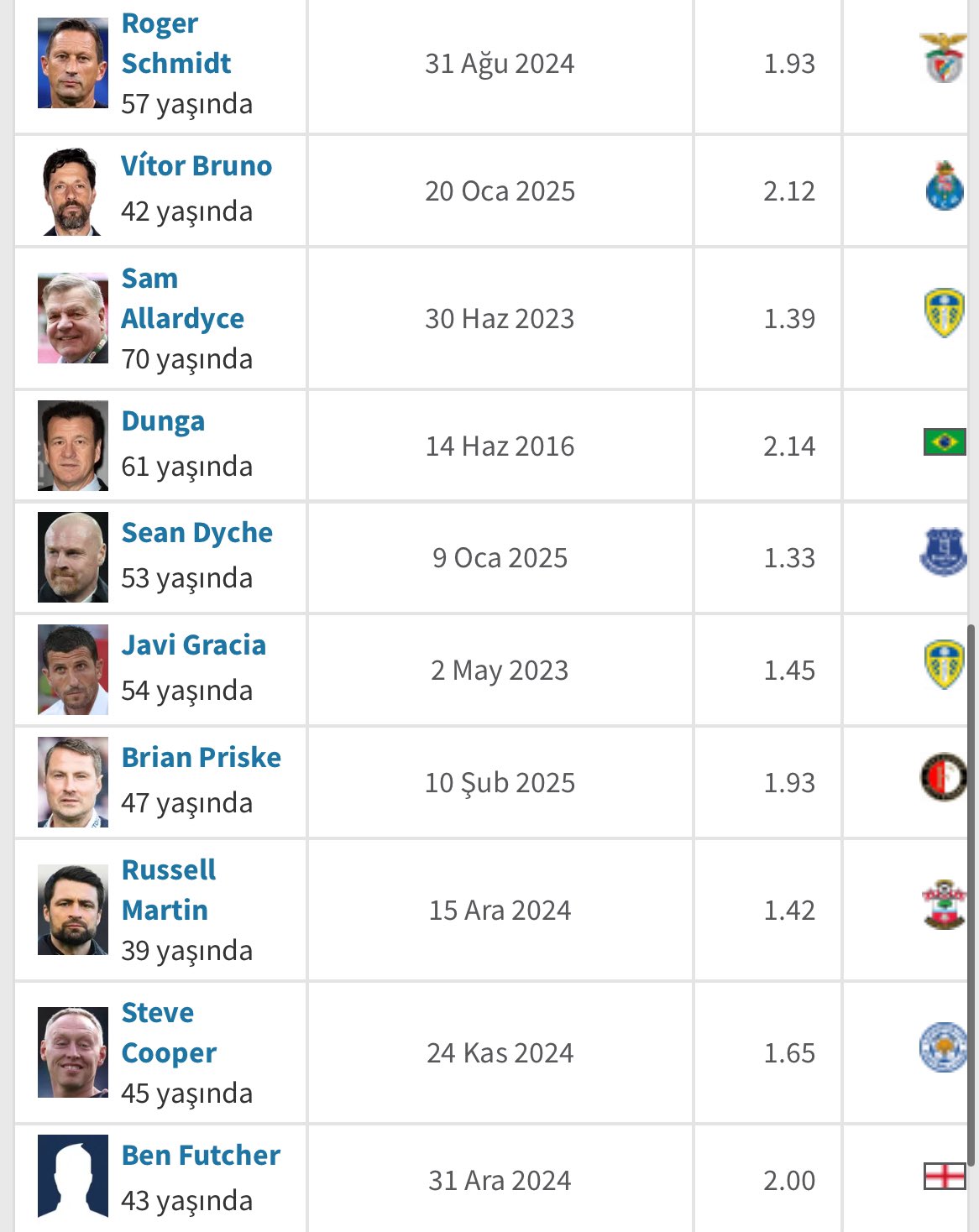Viewport: 979px width, 1232px height.
Task: Select the Brazil flag icon
Action: point(945,441)
